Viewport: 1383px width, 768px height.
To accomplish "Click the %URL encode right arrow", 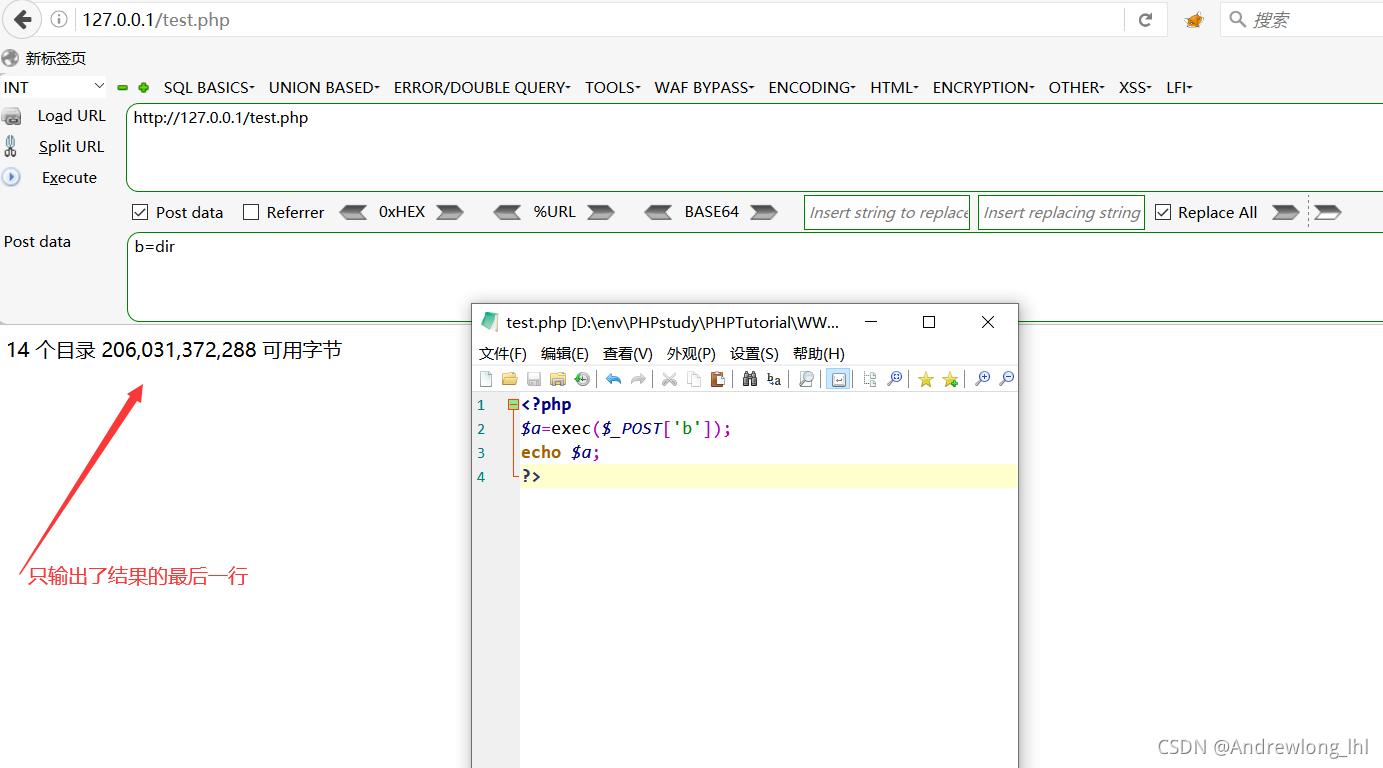I will [x=600, y=212].
